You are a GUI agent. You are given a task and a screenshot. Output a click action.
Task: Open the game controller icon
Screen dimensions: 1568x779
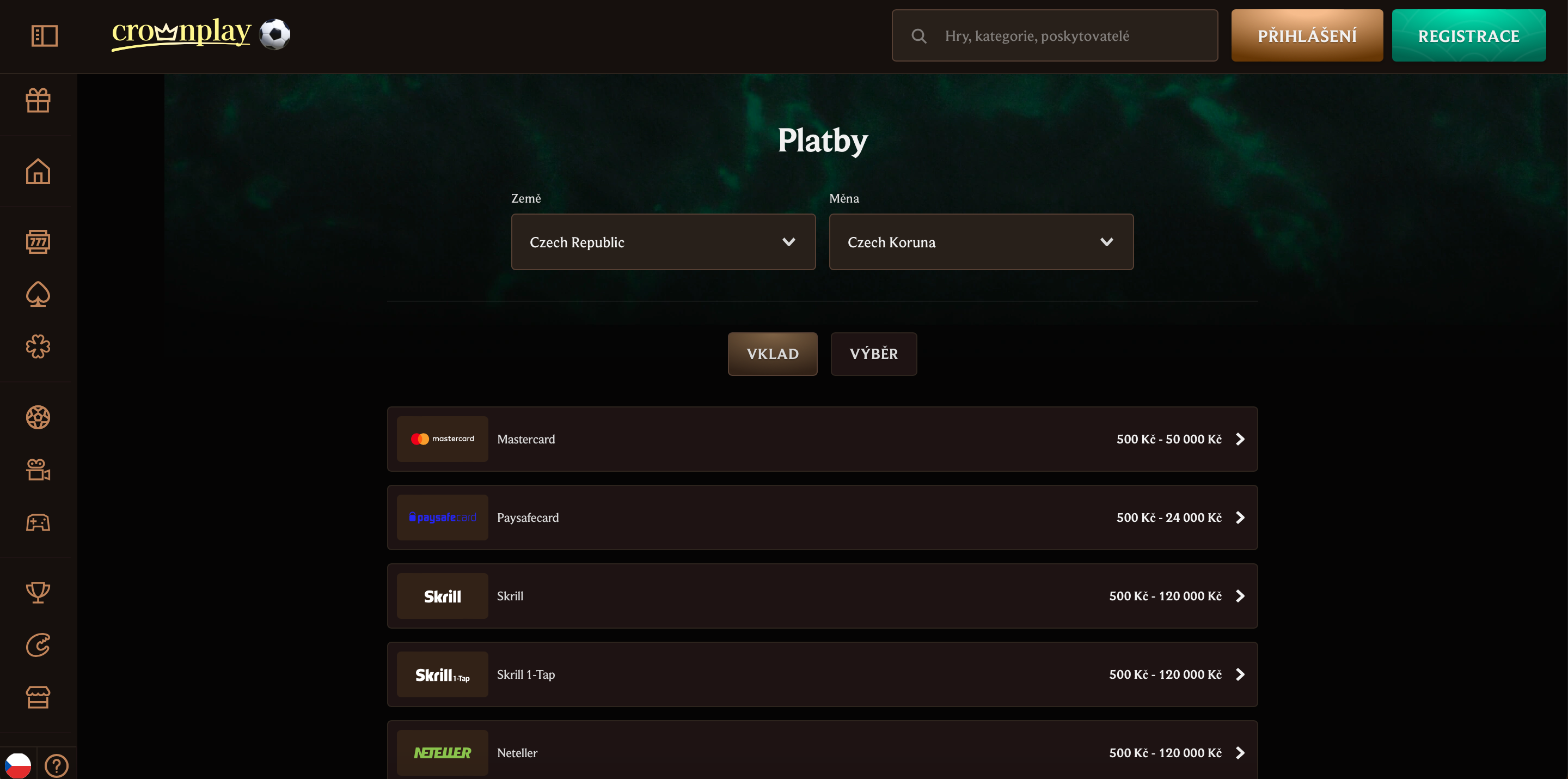coord(38,522)
